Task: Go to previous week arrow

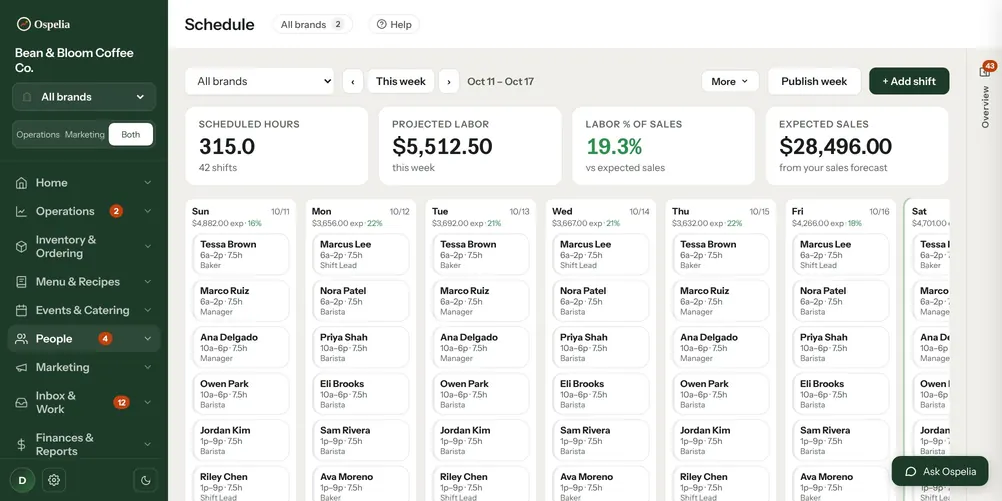Action: pyautogui.click(x=353, y=81)
